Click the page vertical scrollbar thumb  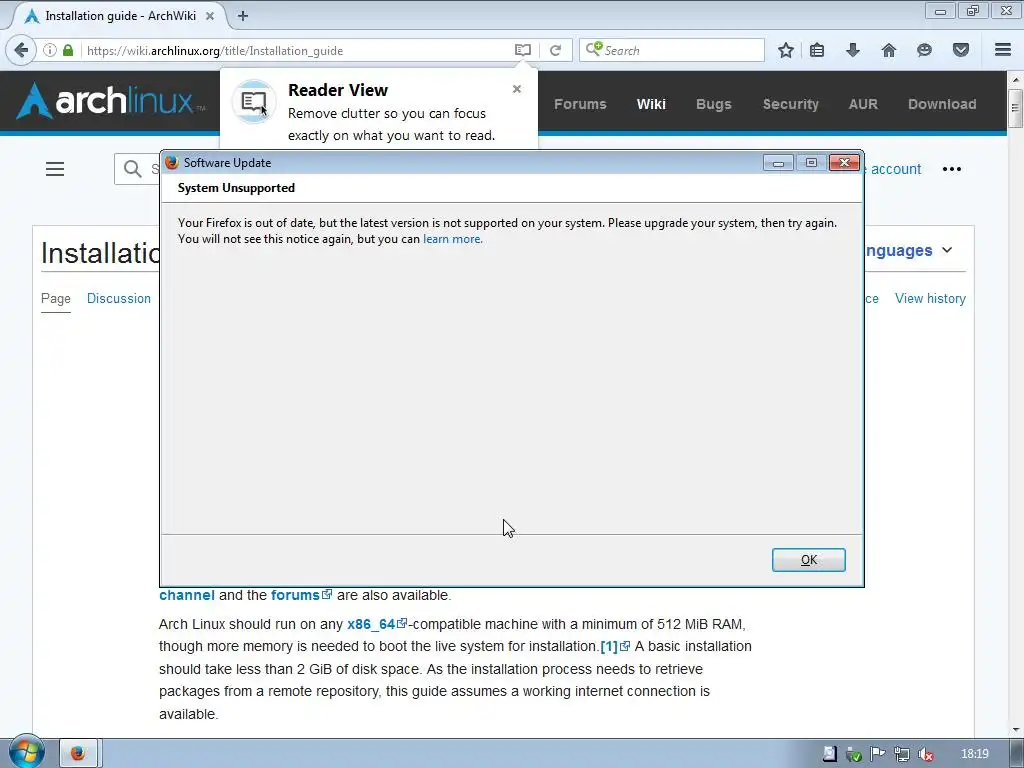[x=1015, y=108]
